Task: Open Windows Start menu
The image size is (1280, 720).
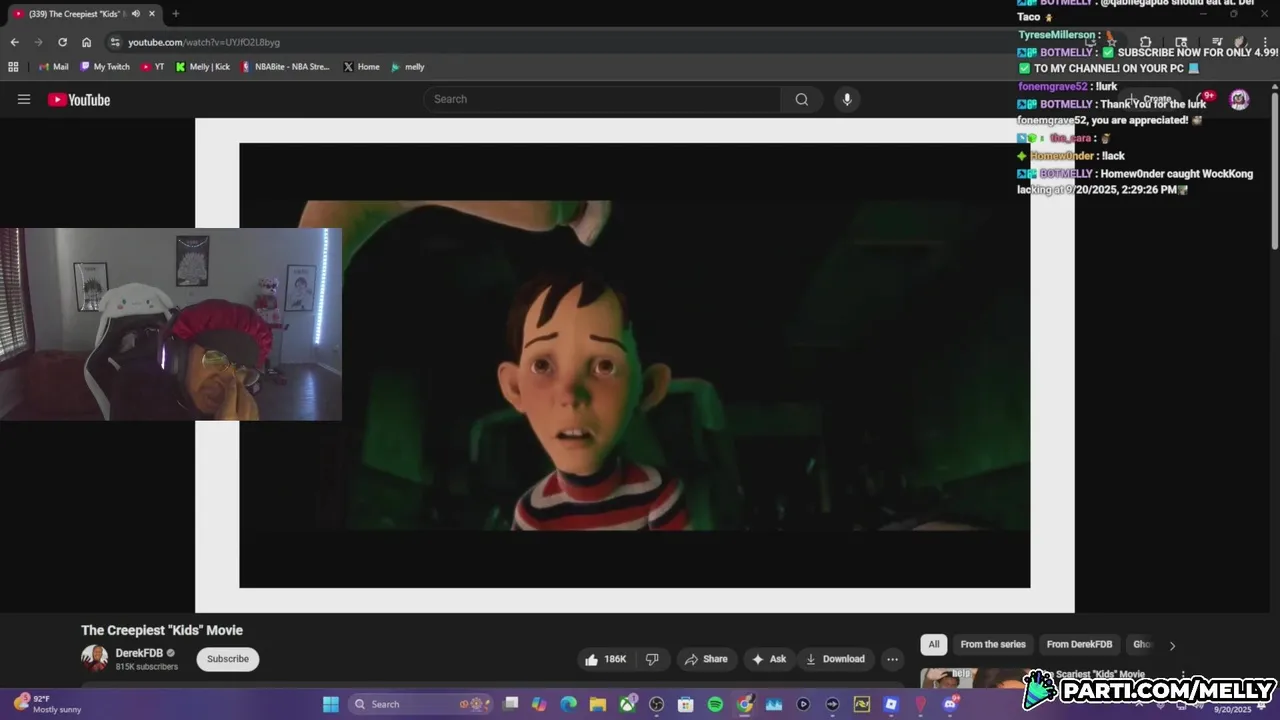Action: (x=331, y=704)
